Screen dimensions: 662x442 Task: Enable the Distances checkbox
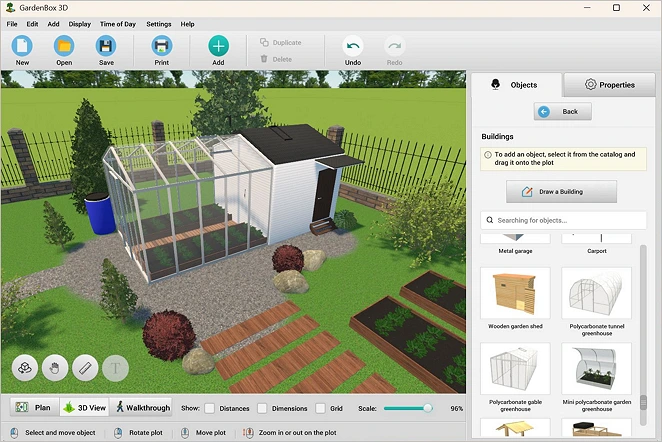click(x=209, y=408)
